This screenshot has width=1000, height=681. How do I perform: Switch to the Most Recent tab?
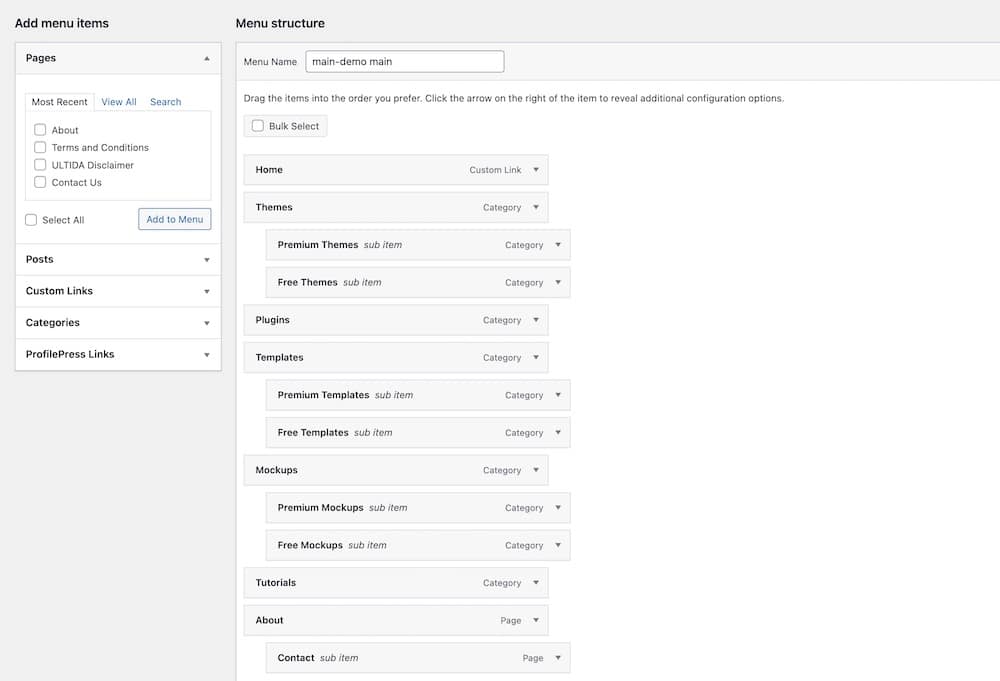click(x=59, y=102)
